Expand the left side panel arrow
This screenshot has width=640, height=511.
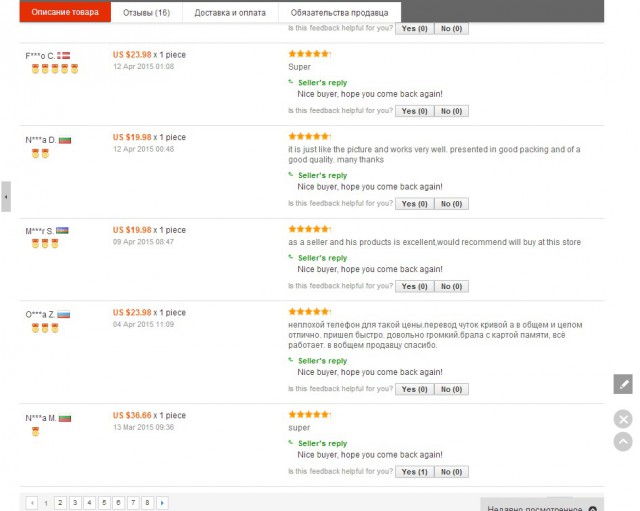point(6,197)
